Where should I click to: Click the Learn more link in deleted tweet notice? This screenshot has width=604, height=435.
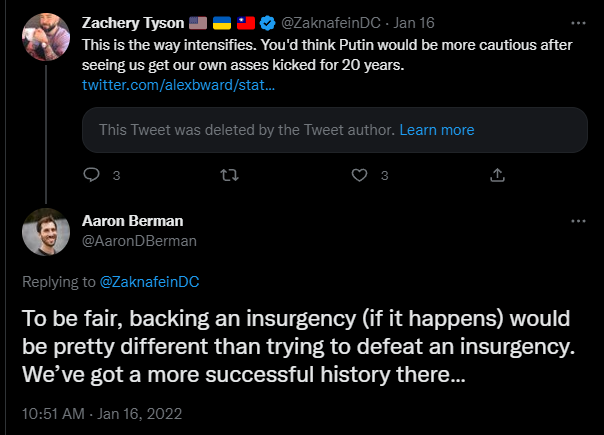point(436,130)
